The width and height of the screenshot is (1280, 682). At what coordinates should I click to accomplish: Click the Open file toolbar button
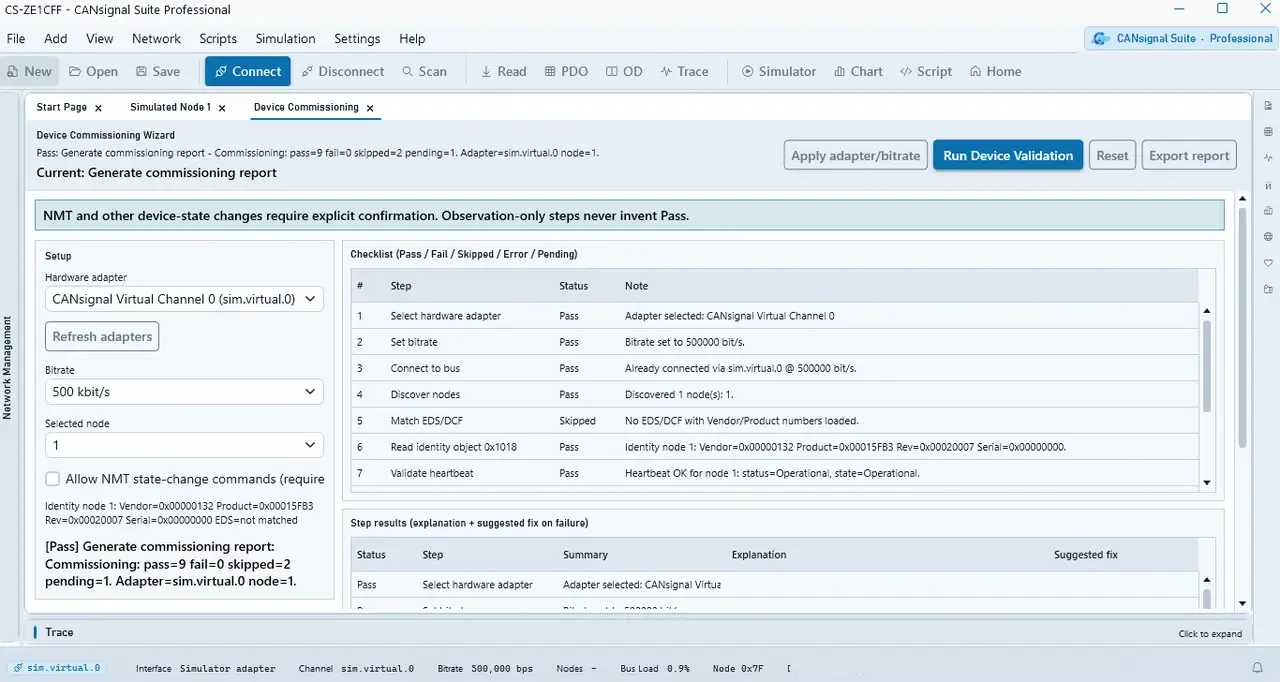pyautogui.click(x=93, y=71)
